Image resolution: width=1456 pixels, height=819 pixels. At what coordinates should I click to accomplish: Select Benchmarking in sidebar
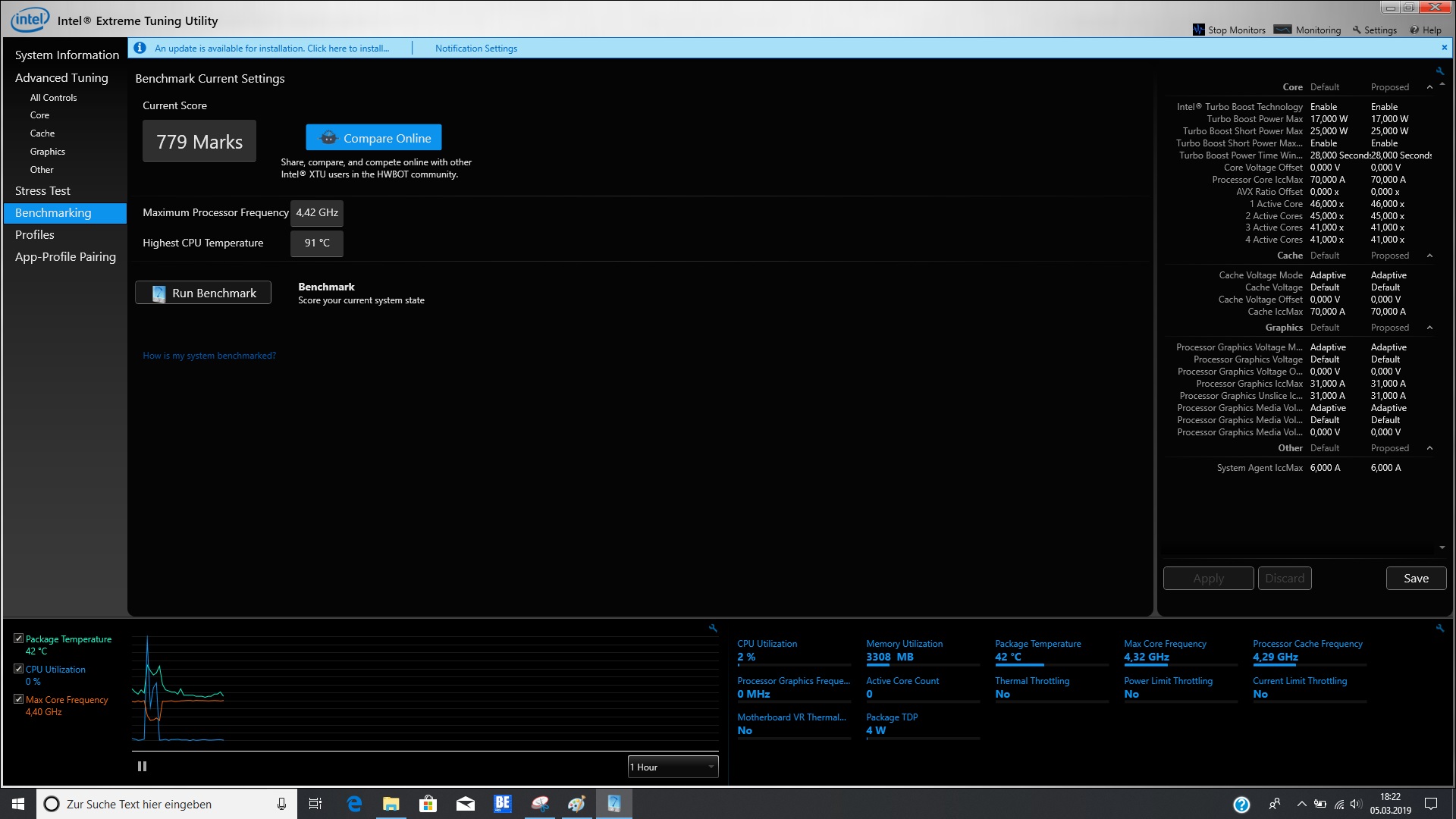click(x=65, y=213)
